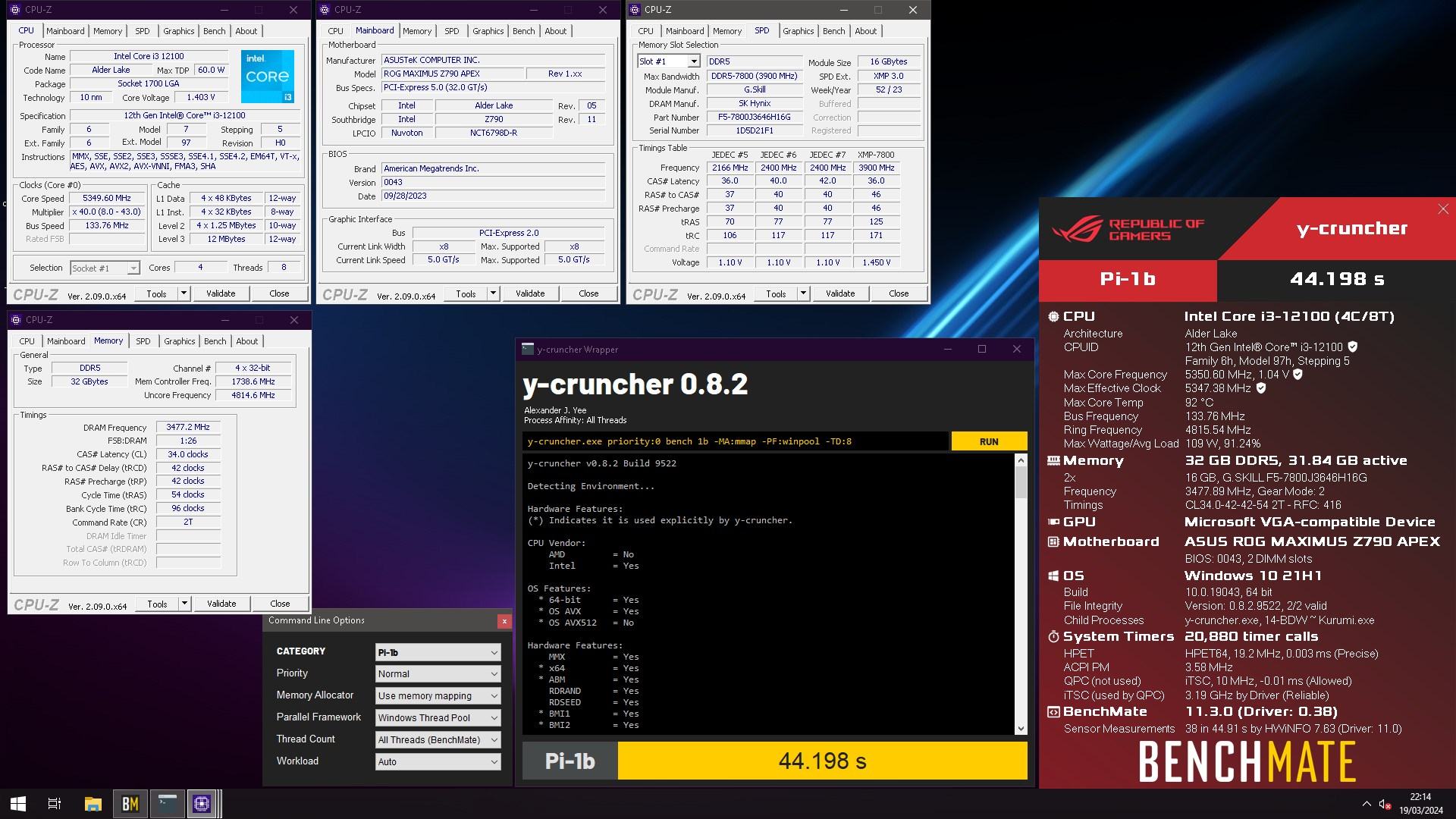Click Validate in the Memory window
The height and width of the screenshot is (819, 1456).
tap(221, 604)
